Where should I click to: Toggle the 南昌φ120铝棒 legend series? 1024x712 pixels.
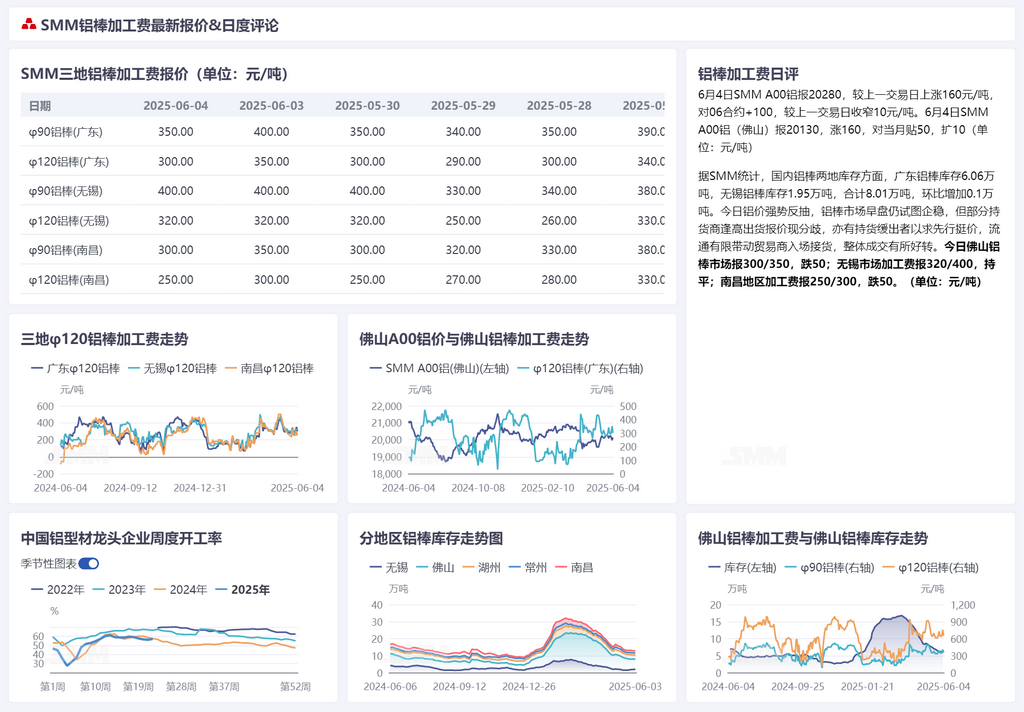pos(269,368)
